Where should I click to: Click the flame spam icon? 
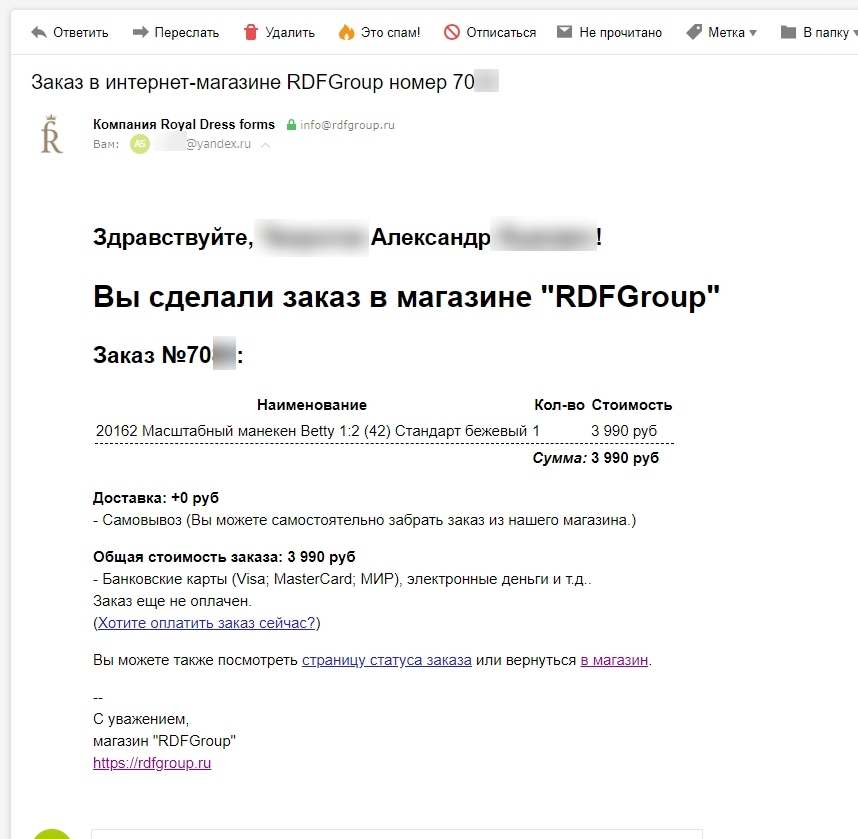(346, 32)
